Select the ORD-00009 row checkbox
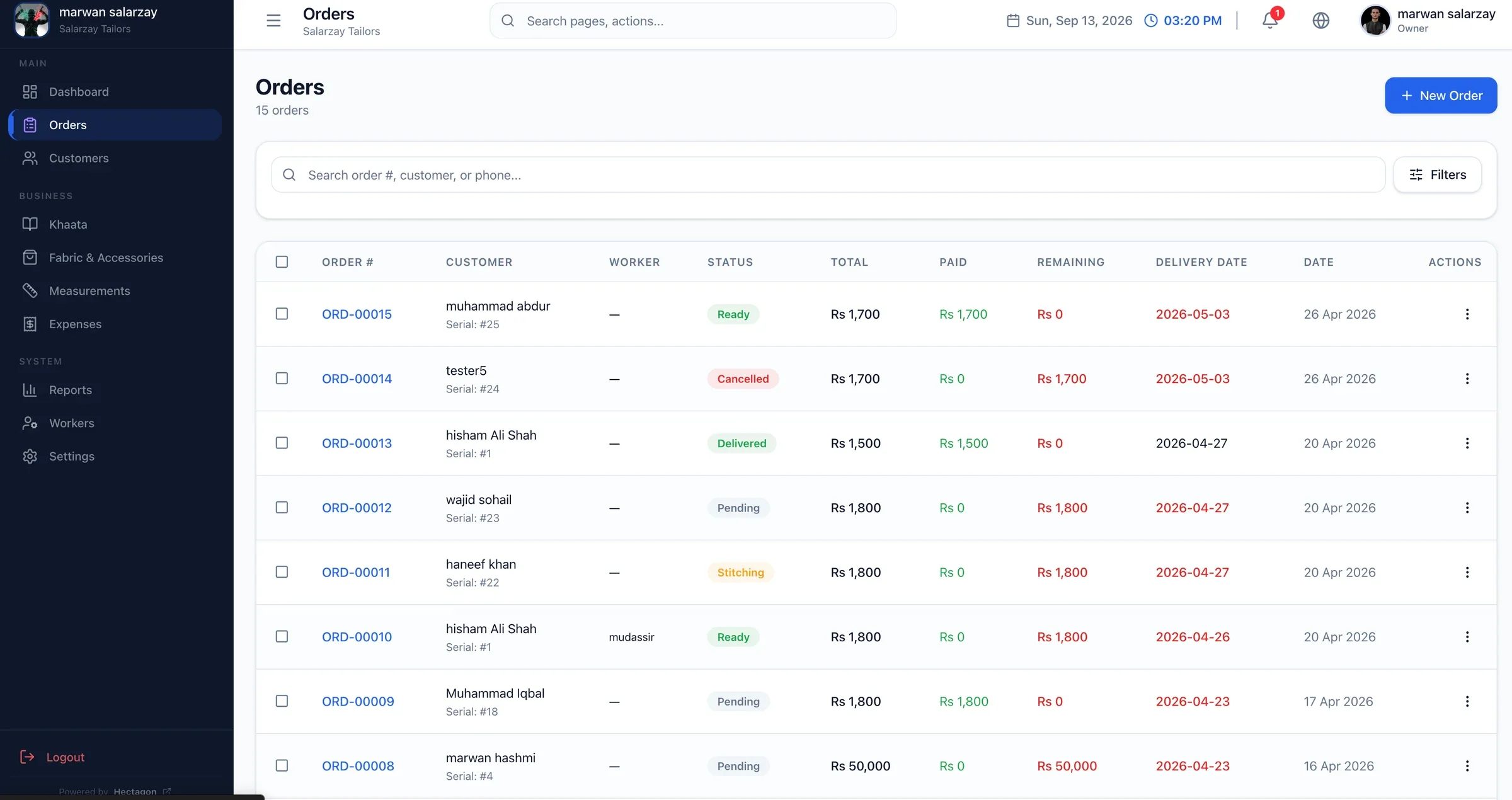This screenshot has height=800, width=1512. pos(282,701)
